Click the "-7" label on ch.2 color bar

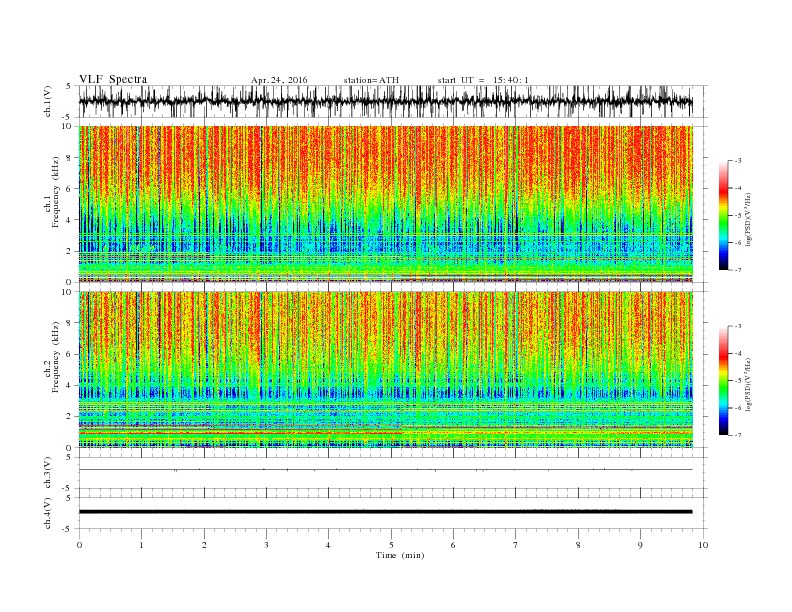point(738,435)
